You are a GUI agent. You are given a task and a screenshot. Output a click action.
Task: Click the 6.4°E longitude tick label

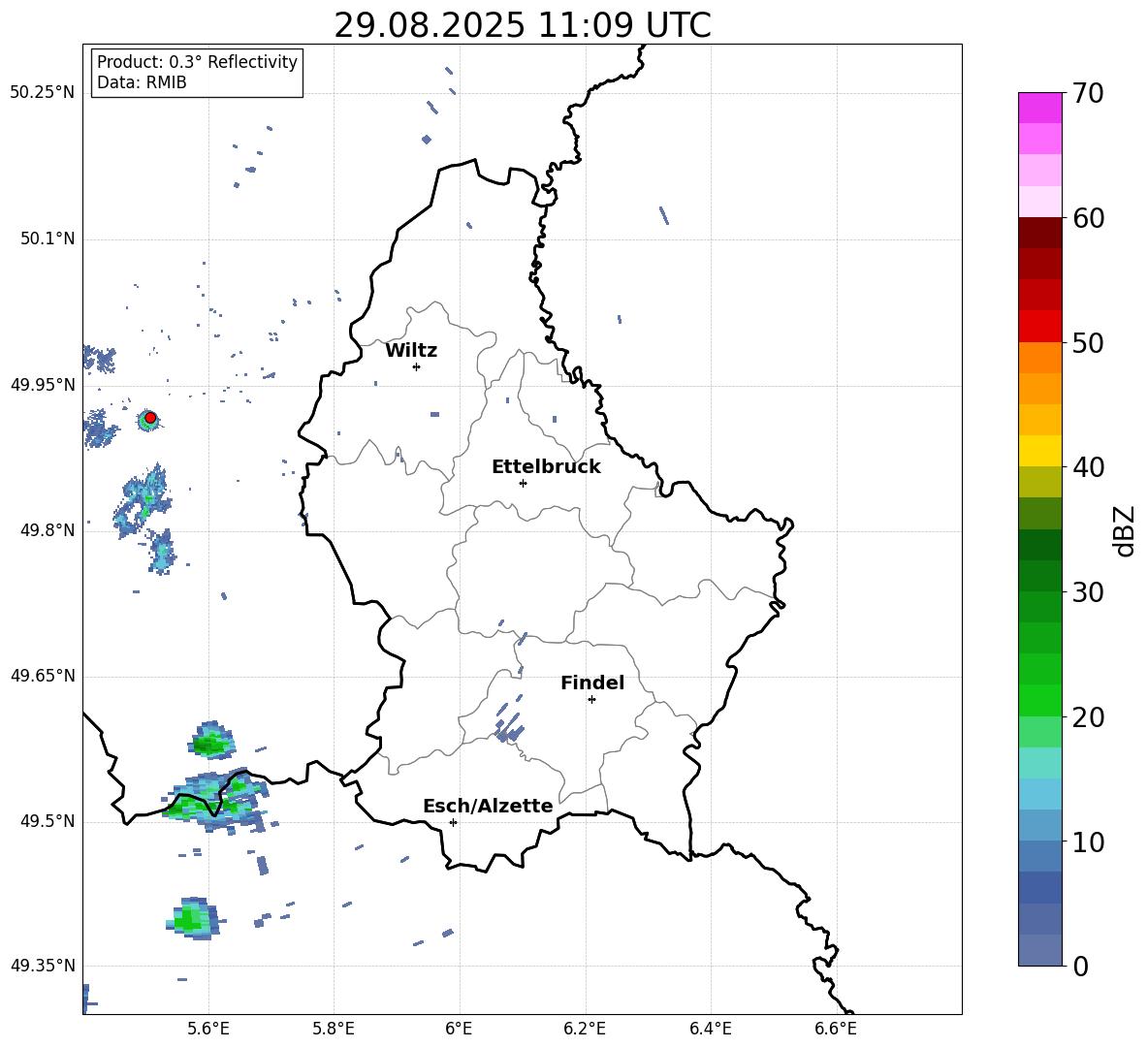(710, 1029)
